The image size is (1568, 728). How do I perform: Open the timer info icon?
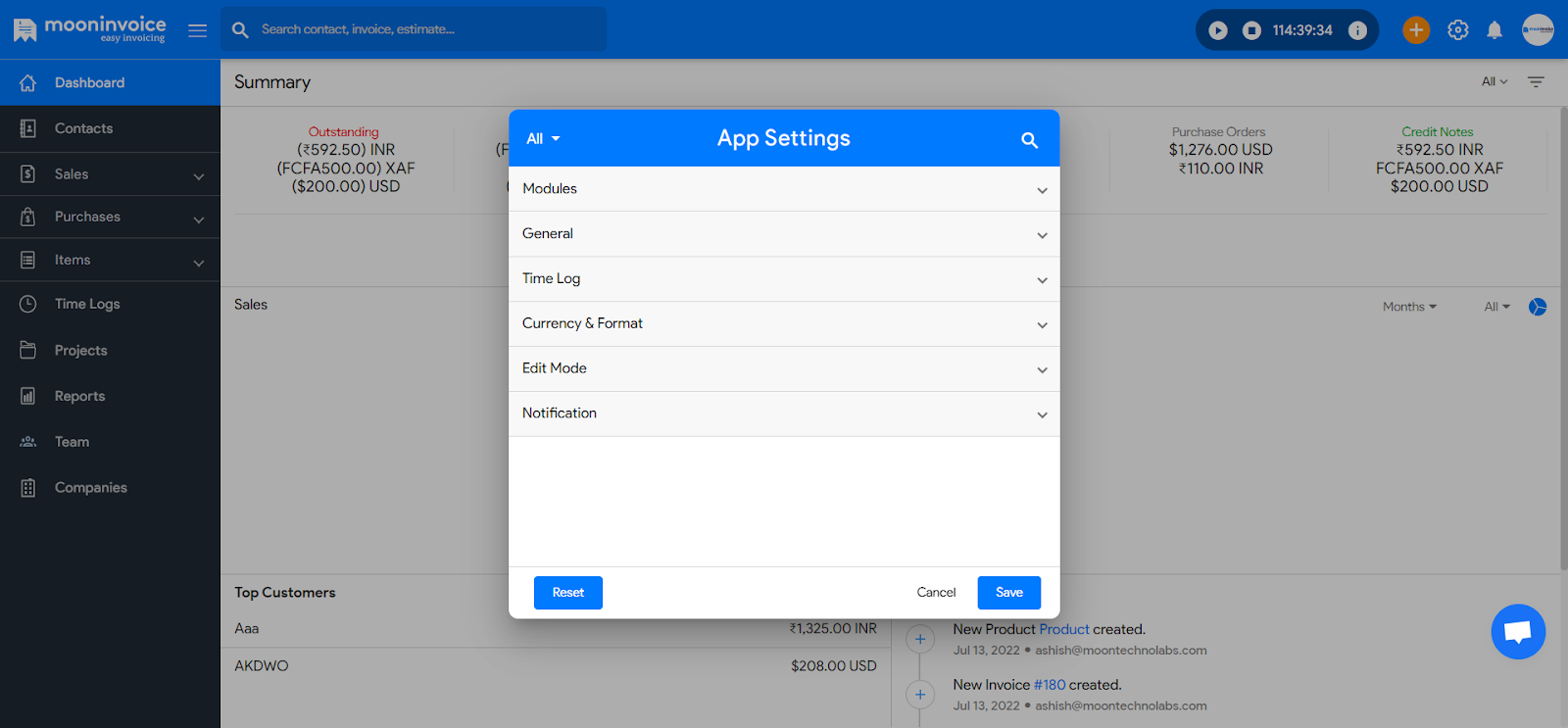point(1357,30)
